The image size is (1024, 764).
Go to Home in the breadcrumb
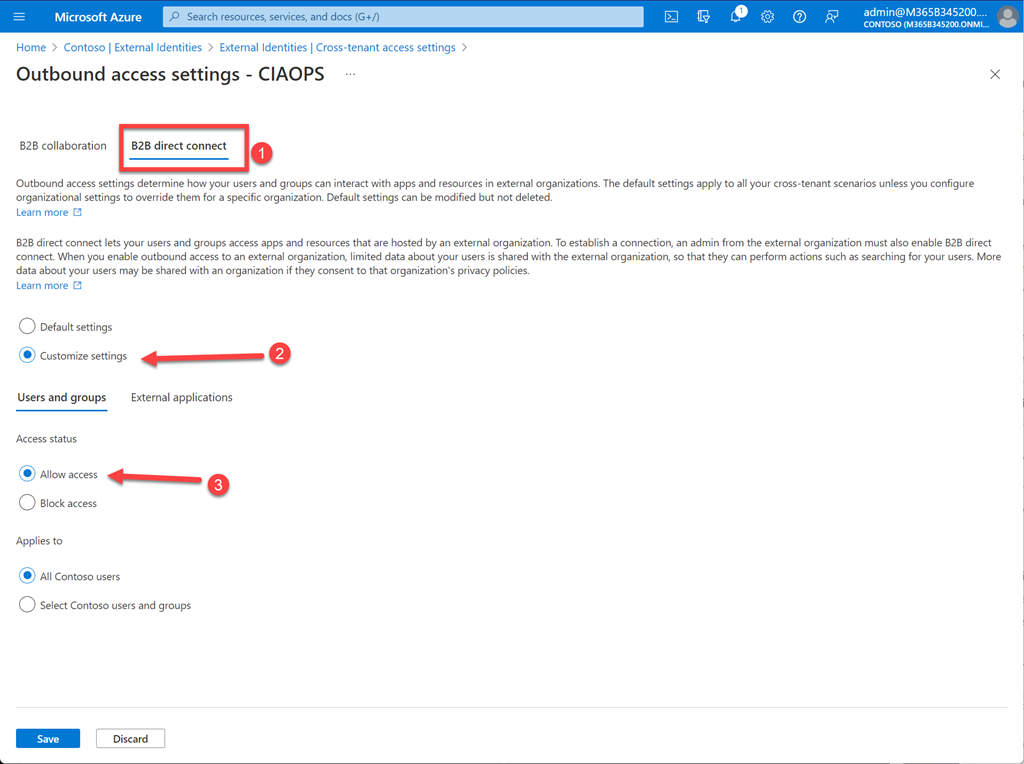[x=31, y=47]
